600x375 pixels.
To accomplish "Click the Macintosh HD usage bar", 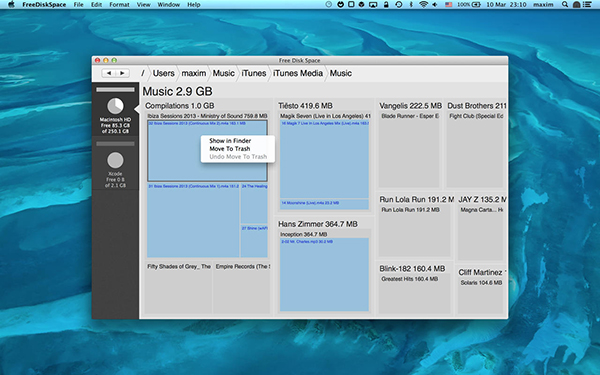I will [115, 90].
